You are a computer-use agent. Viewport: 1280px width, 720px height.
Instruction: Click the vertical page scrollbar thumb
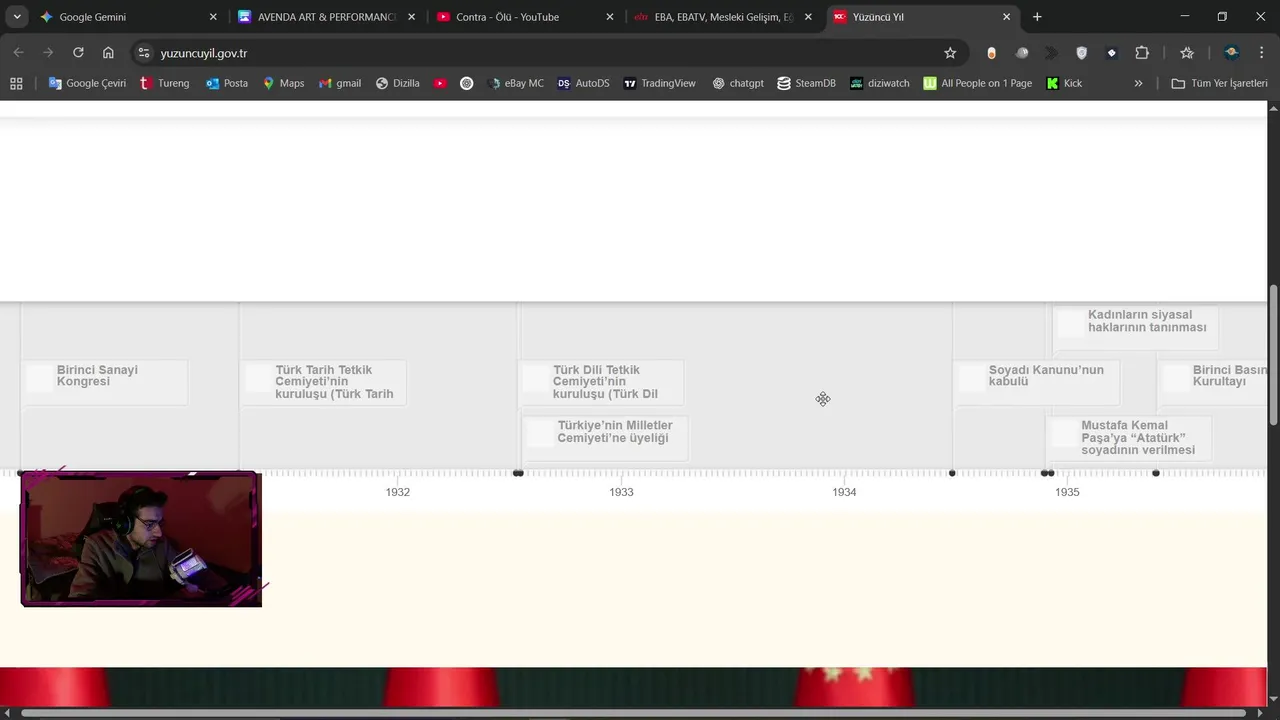tap(1274, 355)
